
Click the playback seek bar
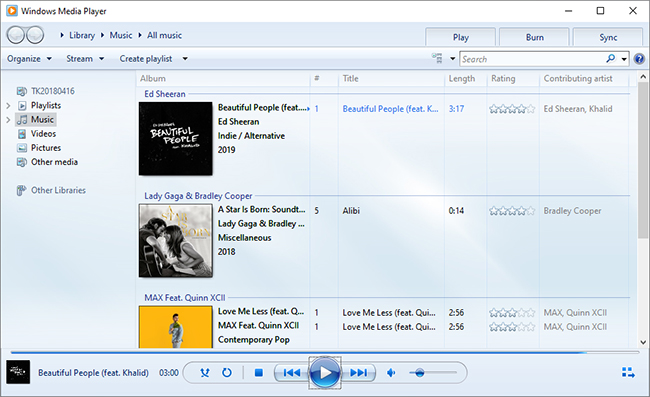click(325, 352)
